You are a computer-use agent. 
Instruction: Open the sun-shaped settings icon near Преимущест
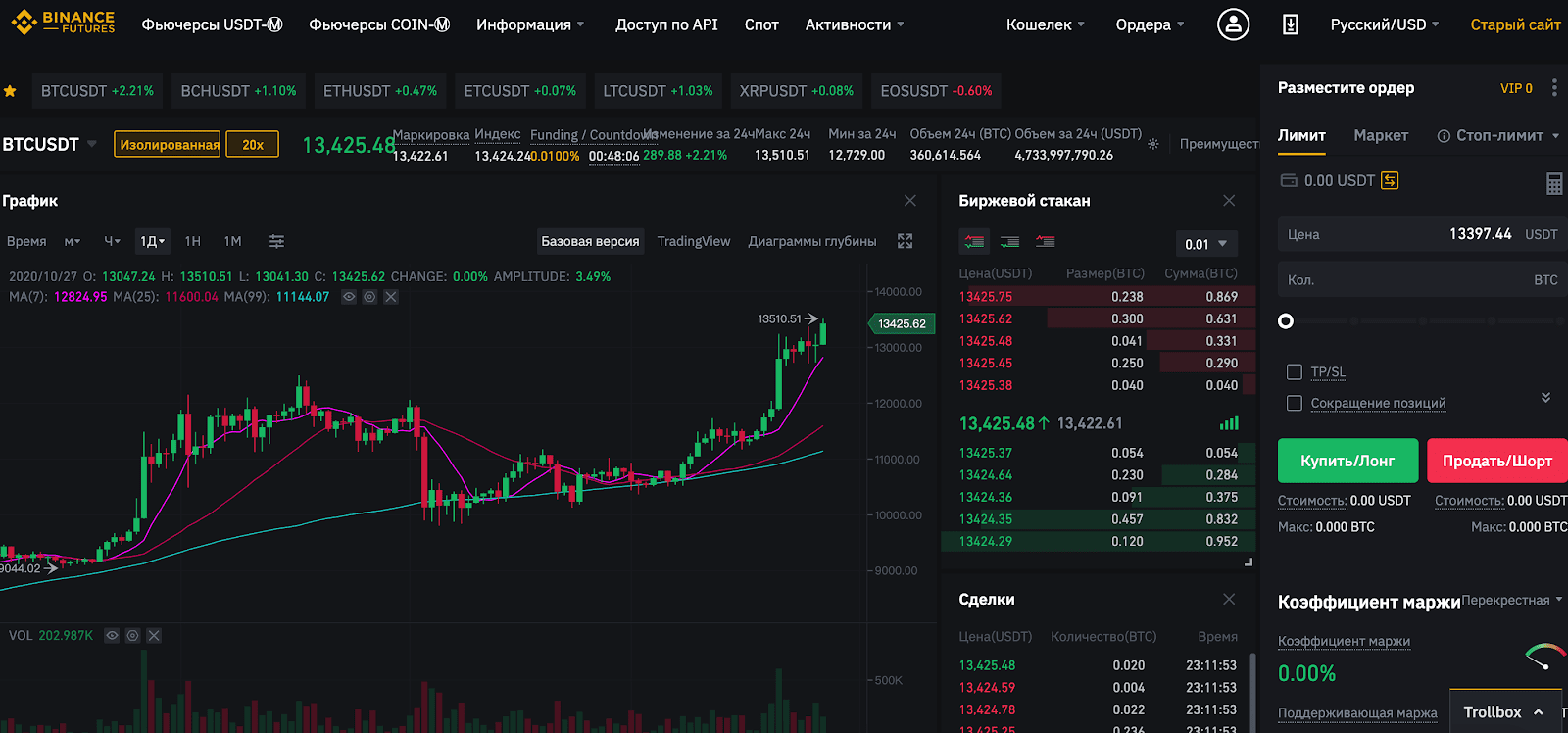coord(1153,144)
